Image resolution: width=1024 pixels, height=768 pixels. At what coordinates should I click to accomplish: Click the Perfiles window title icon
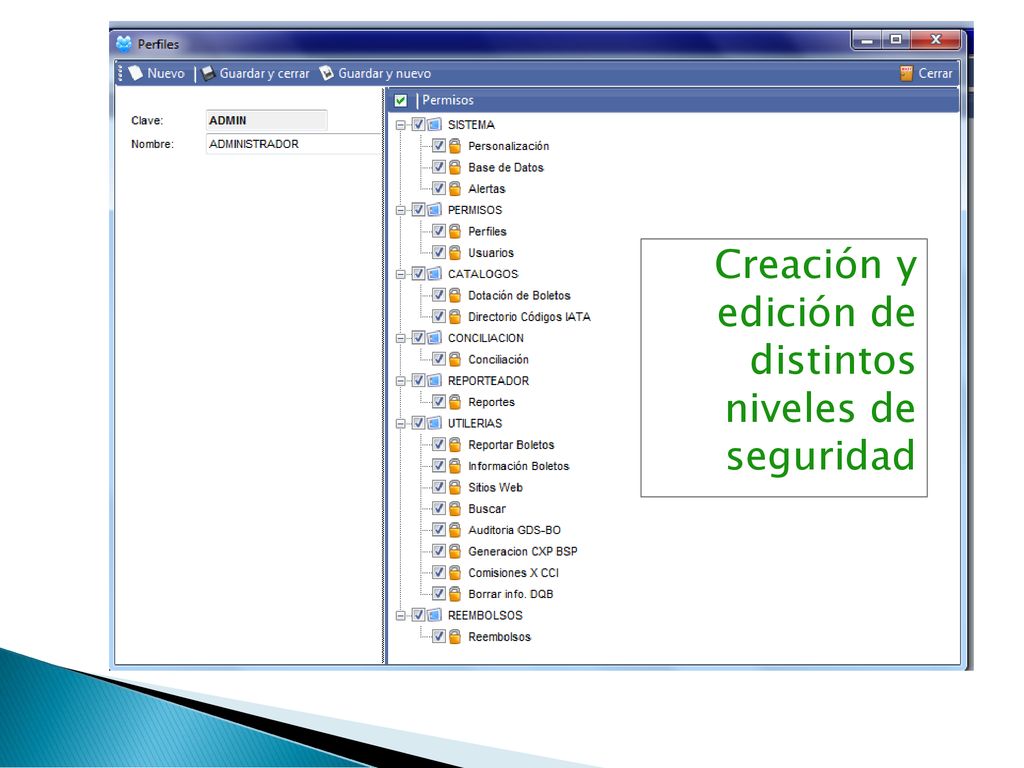point(123,44)
